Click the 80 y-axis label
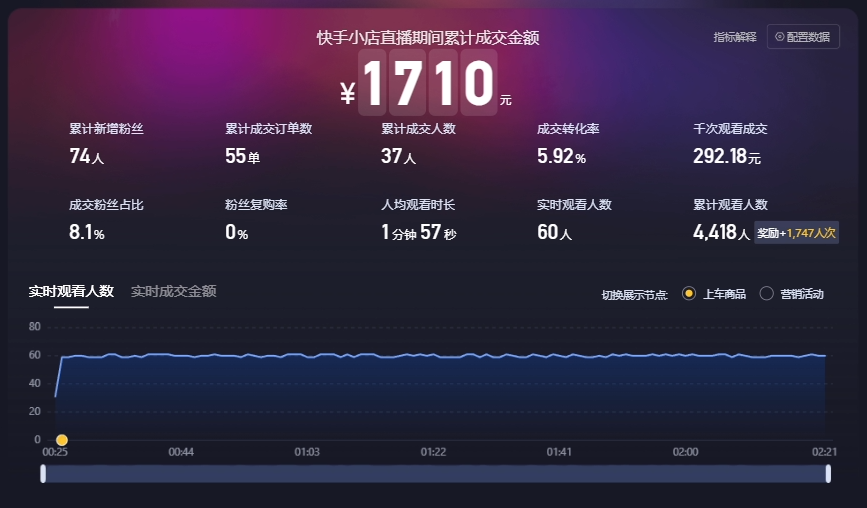Screen dimensions: 867x508 coord(35,327)
